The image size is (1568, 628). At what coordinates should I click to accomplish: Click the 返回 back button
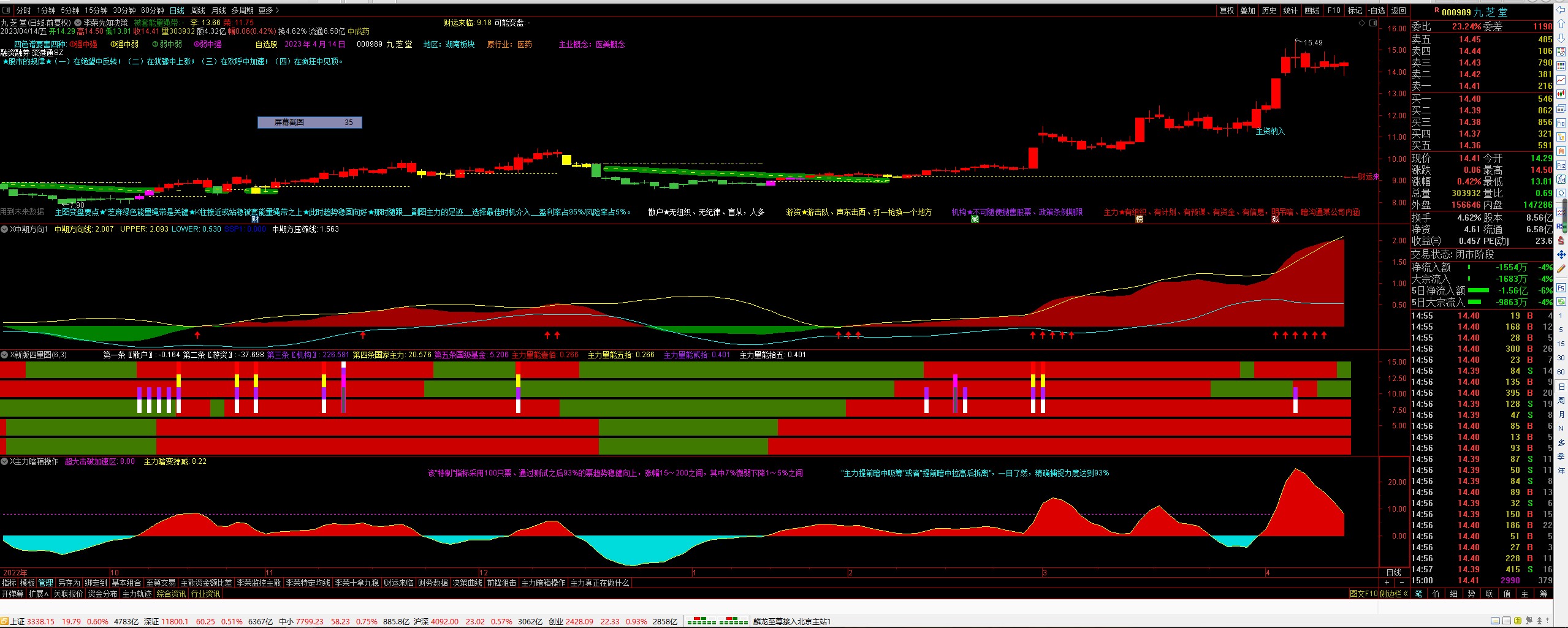(x=1398, y=10)
